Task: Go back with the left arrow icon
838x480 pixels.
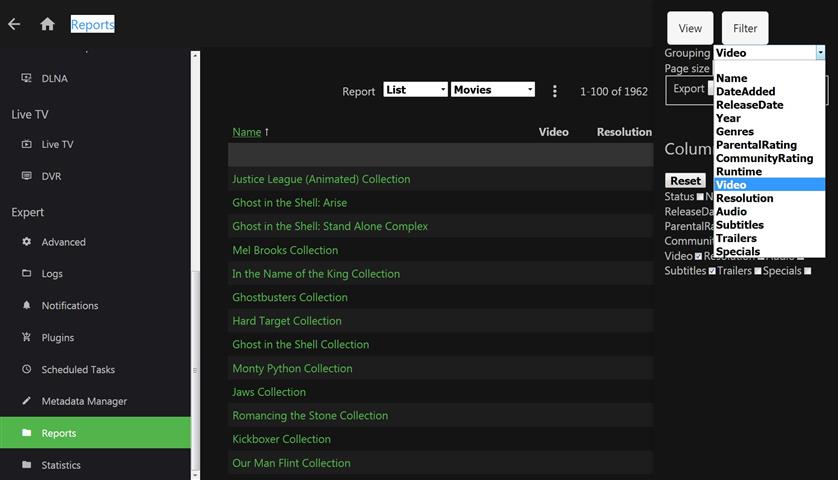Action: (x=14, y=24)
